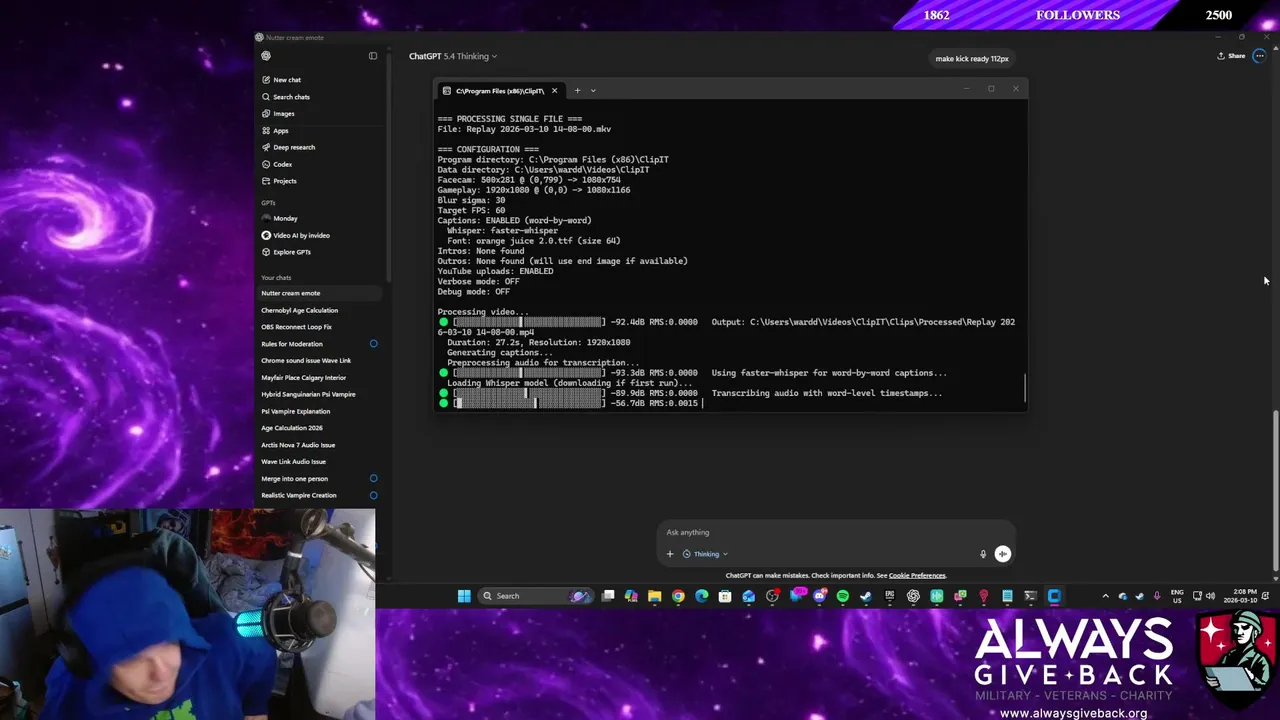The width and height of the screenshot is (1280, 720).
Task: Open the Nutter cream emote chat
Action: [320, 293]
